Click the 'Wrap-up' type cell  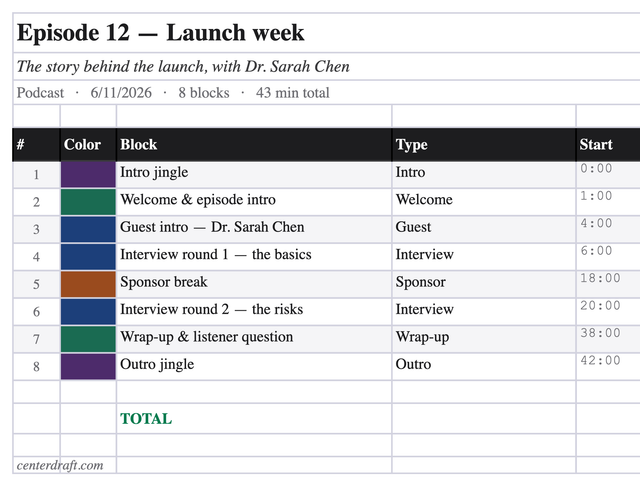pyautogui.click(x=484, y=339)
